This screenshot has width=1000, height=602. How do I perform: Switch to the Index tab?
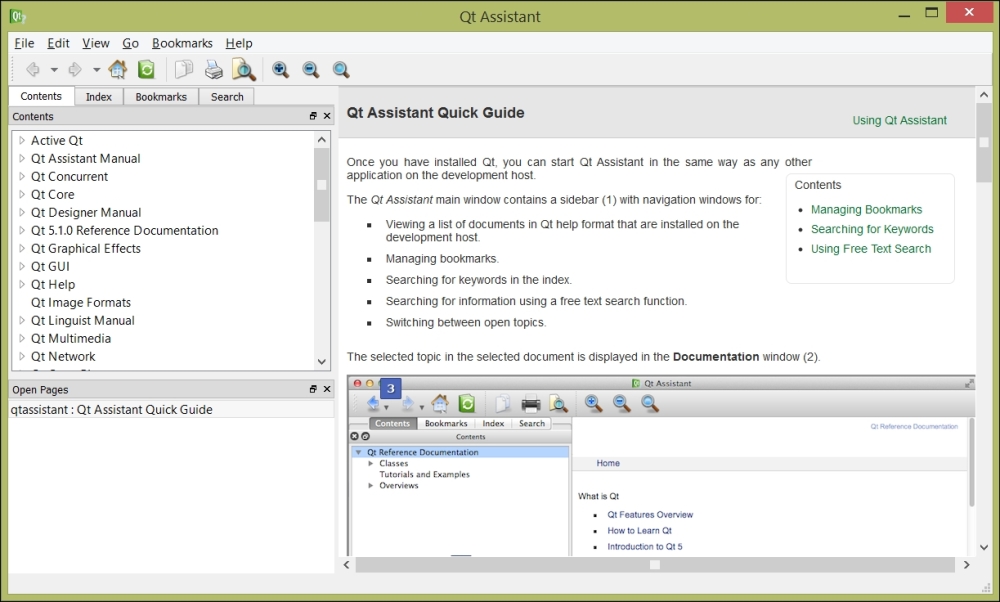tap(99, 97)
